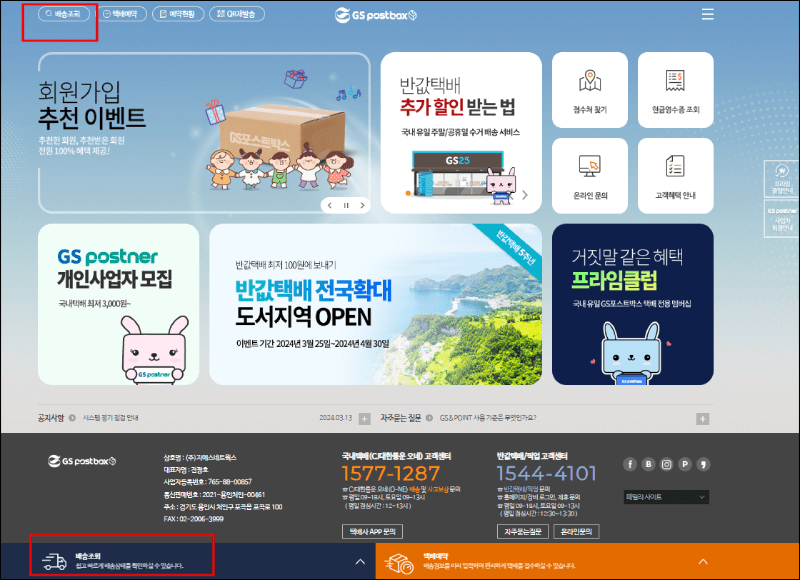Click the plus icon beside FAQ row
Image resolution: width=800 pixels, height=580 pixels.
(x=703, y=419)
